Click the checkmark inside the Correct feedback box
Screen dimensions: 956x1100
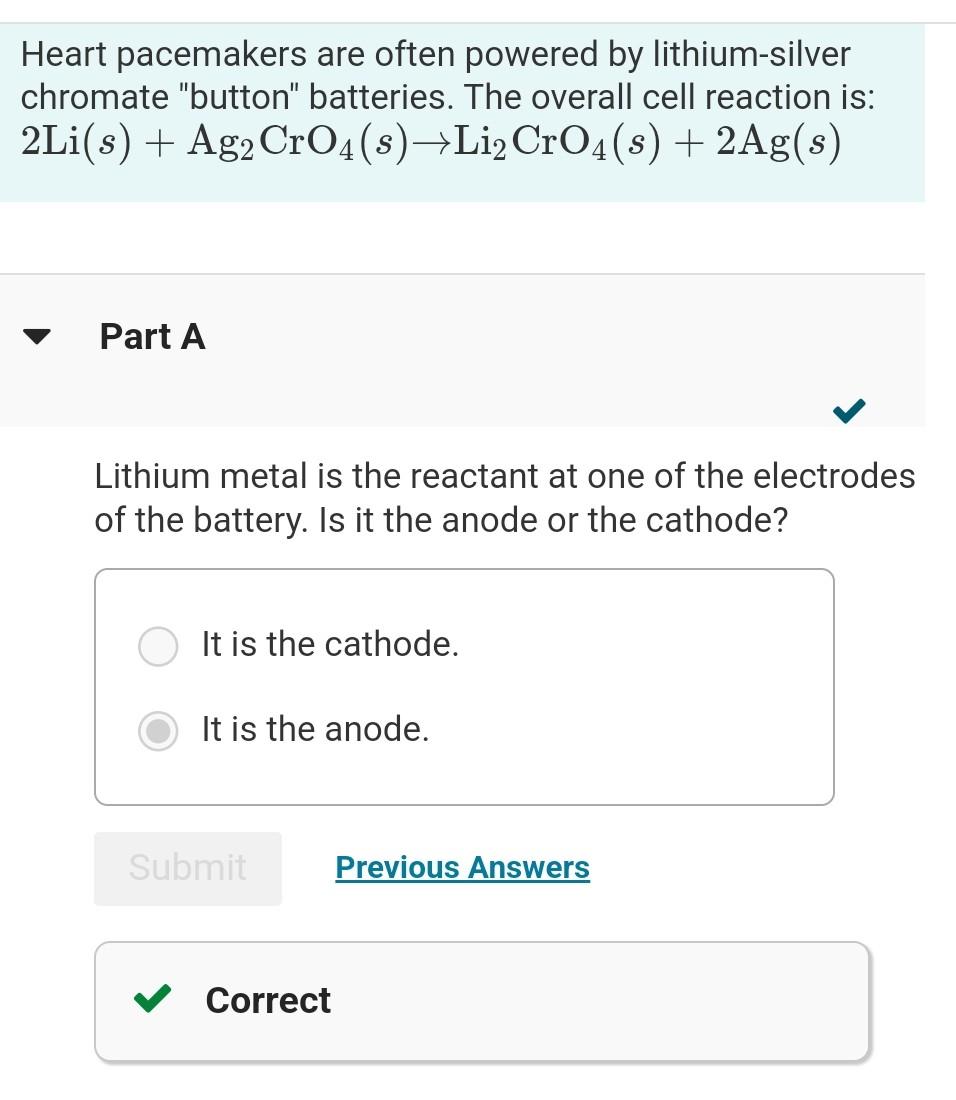coord(152,1000)
